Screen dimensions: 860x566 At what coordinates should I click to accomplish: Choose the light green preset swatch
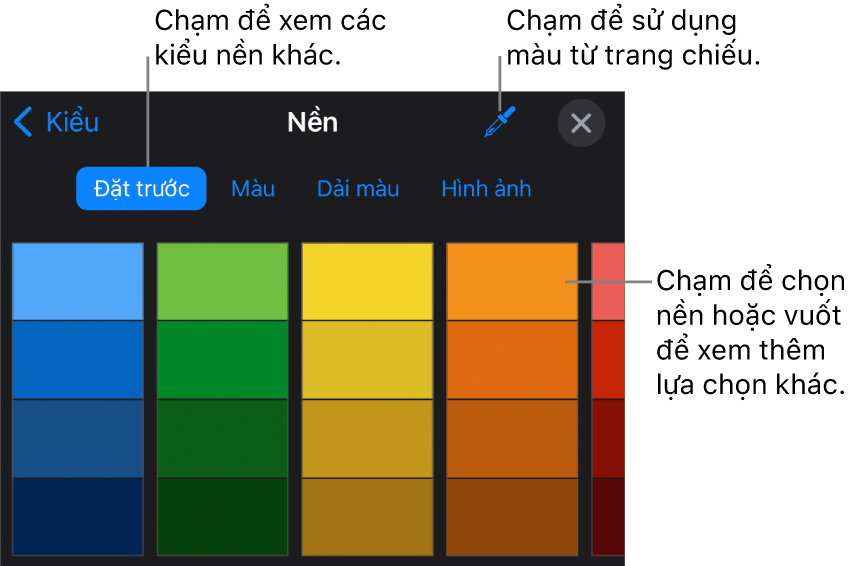pos(222,281)
